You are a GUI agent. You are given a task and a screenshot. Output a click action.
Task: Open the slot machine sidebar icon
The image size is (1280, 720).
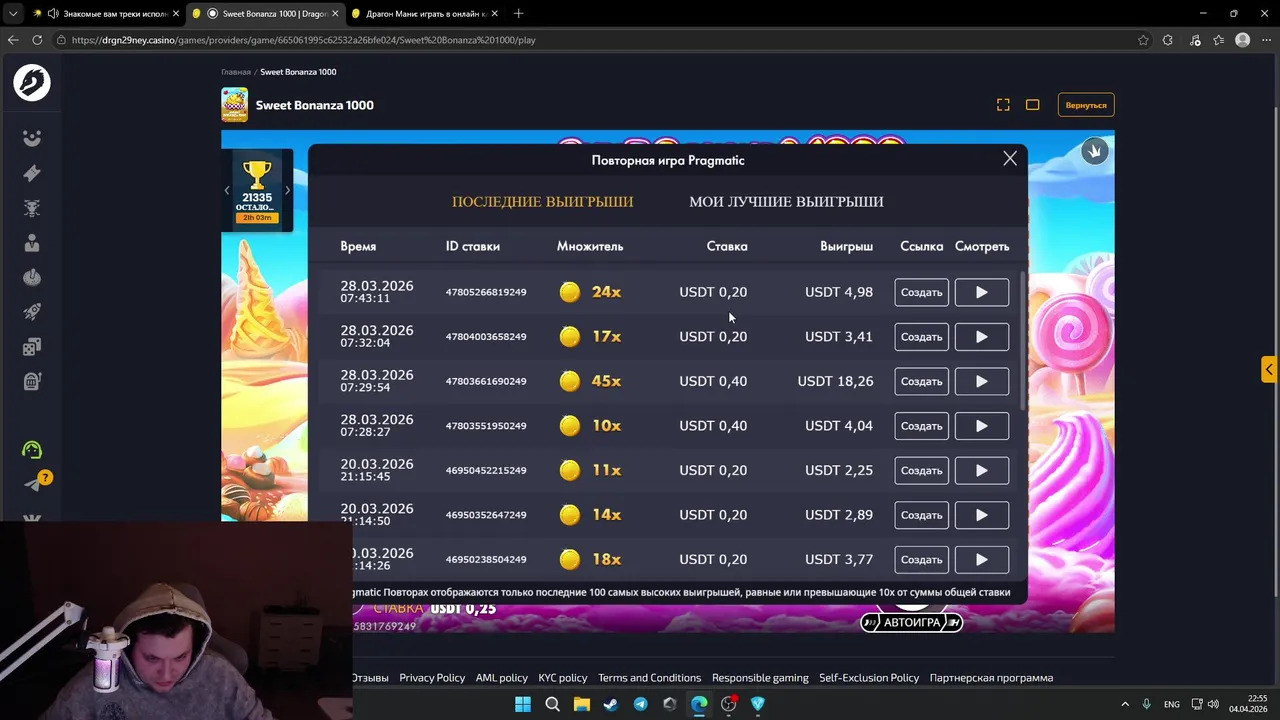pyautogui.click(x=32, y=382)
